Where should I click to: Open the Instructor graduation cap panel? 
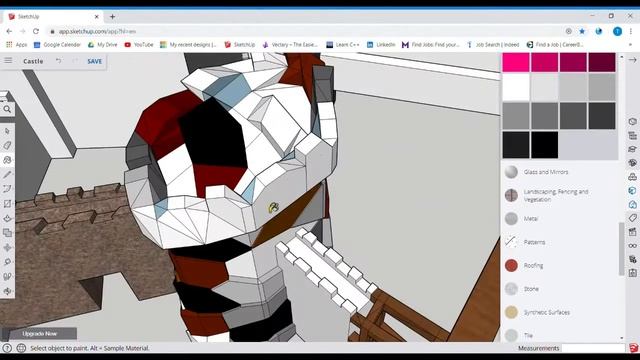(x=632, y=149)
